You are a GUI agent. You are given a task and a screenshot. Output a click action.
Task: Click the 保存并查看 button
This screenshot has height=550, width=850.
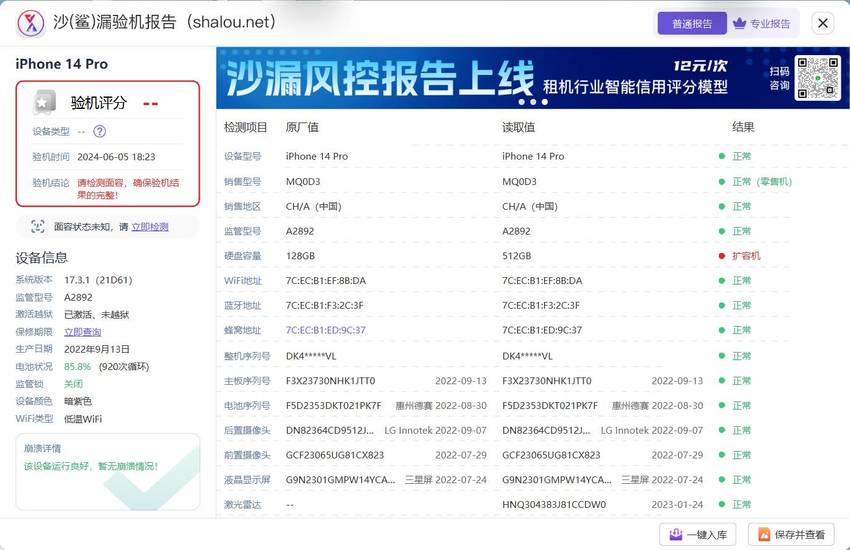pos(791,534)
